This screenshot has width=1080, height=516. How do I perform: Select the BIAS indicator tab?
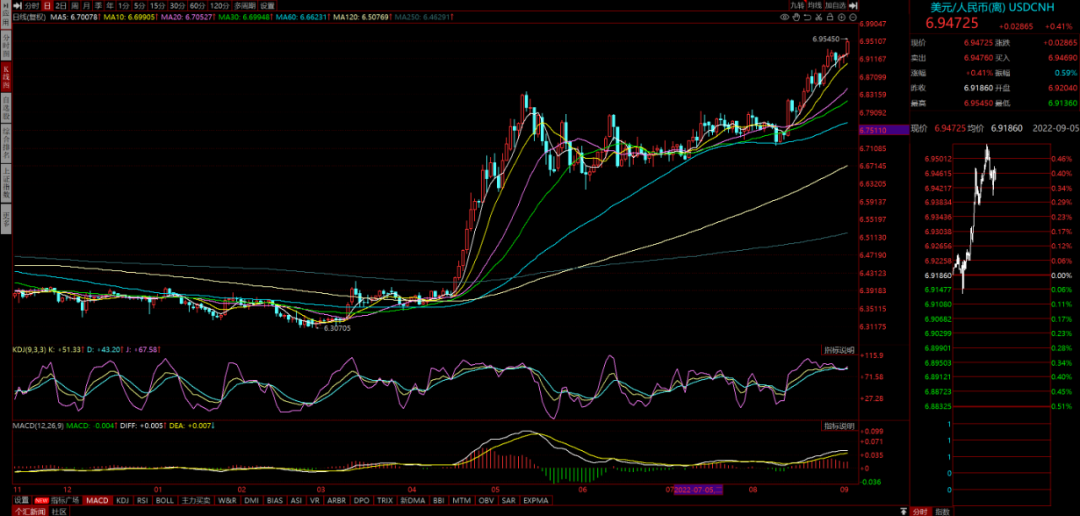pos(275,500)
